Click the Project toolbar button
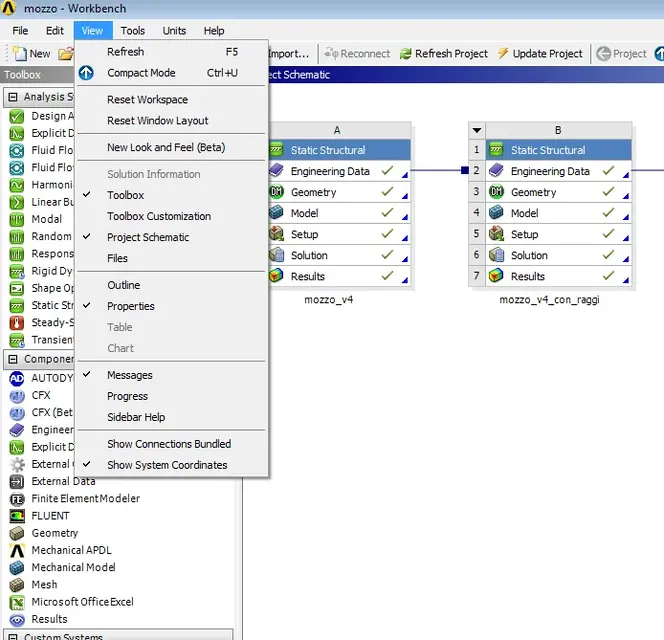Screen dimensions: 664x640 tap(621, 54)
